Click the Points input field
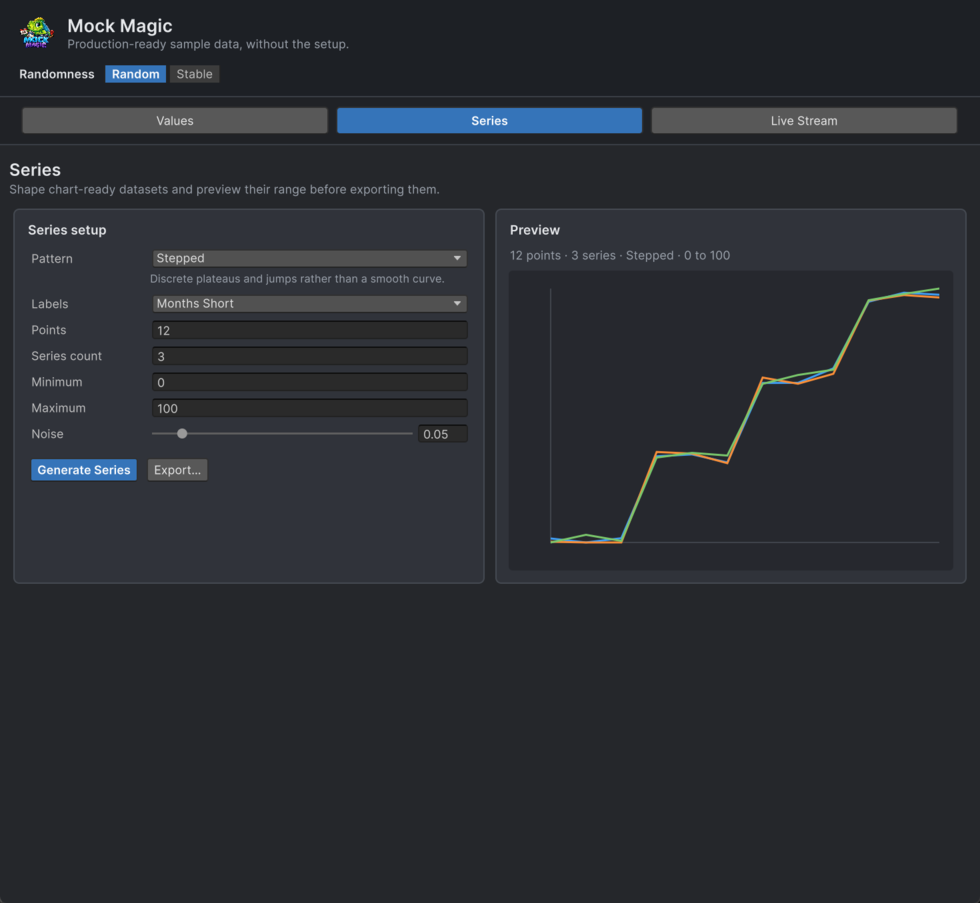 (x=309, y=330)
